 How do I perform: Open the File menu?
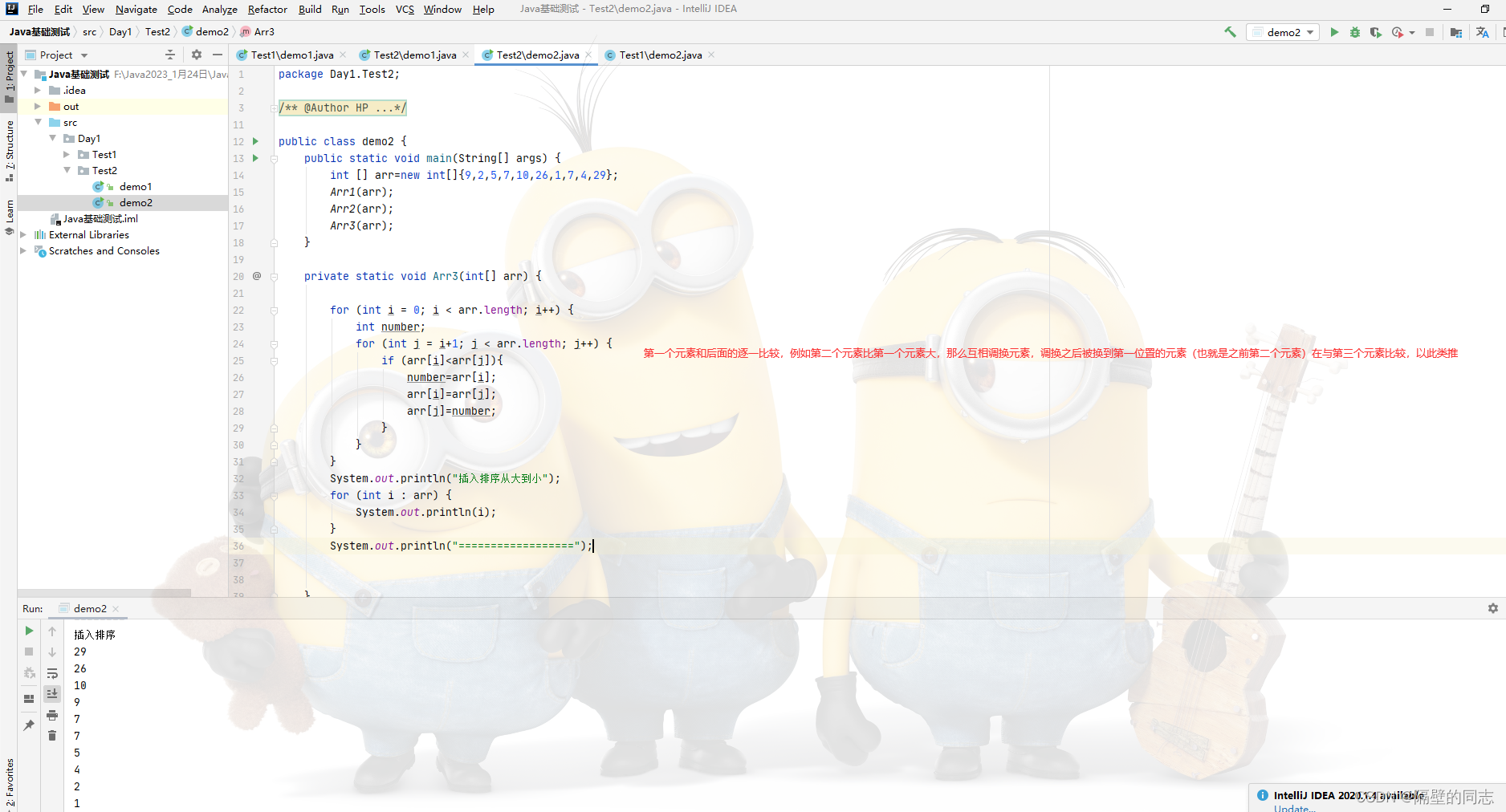coord(35,9)
